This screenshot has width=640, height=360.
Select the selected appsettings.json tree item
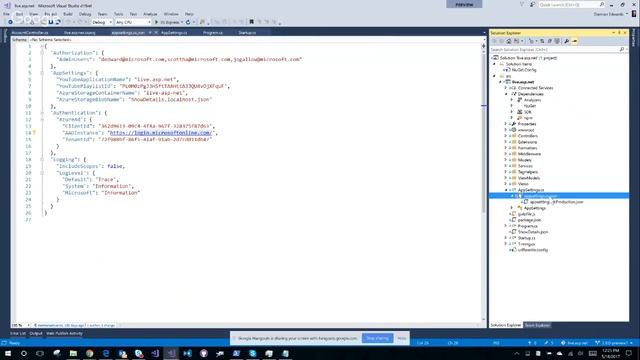559,196
